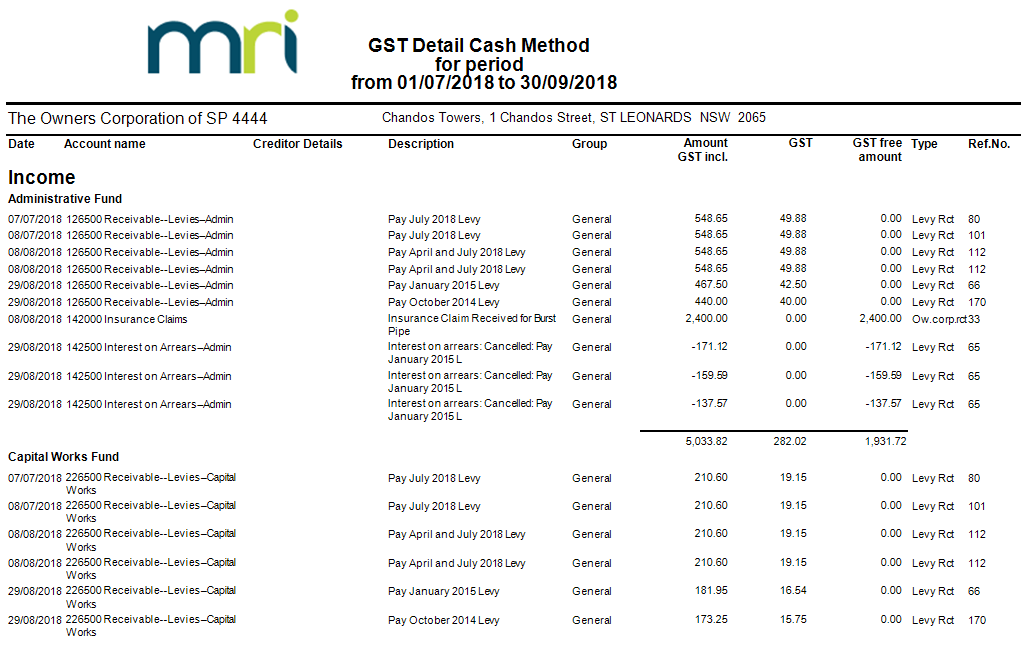
Task: Click the -137.57 GST incl. amount
Action: [x=710, y=403]
